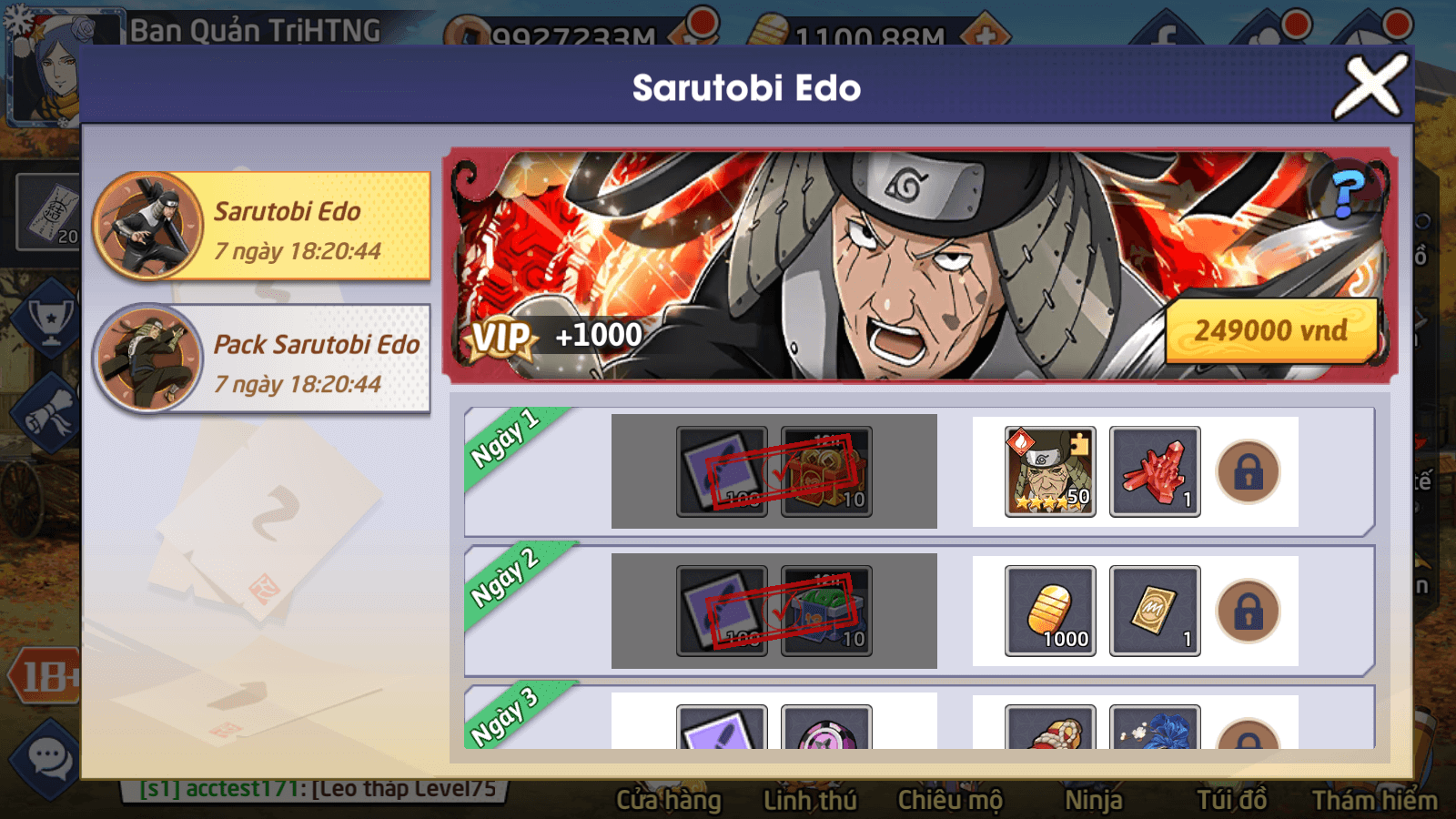Open the blue question mark help icon

point(1348,193)
